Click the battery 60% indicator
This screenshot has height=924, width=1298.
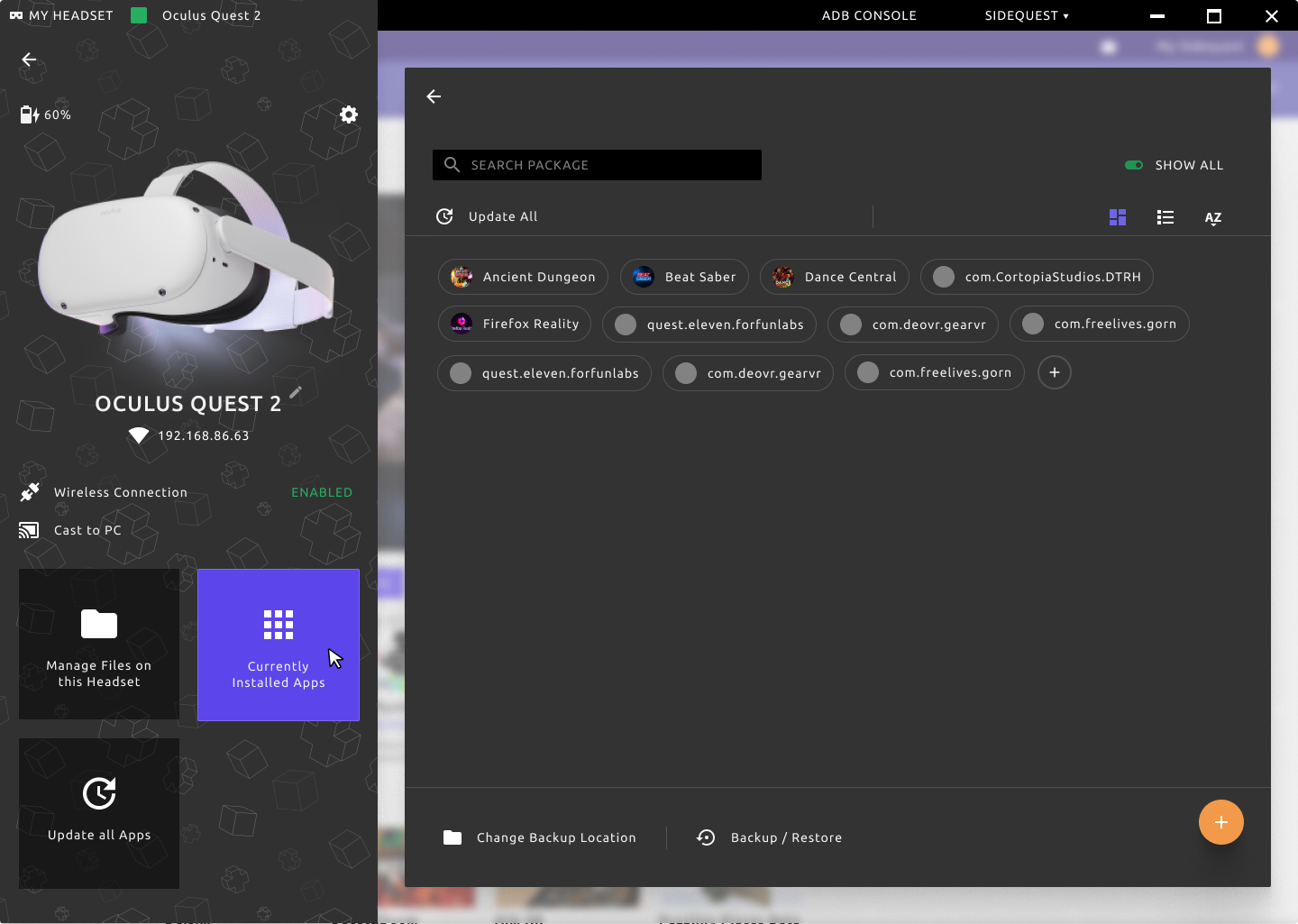point(46,114)
